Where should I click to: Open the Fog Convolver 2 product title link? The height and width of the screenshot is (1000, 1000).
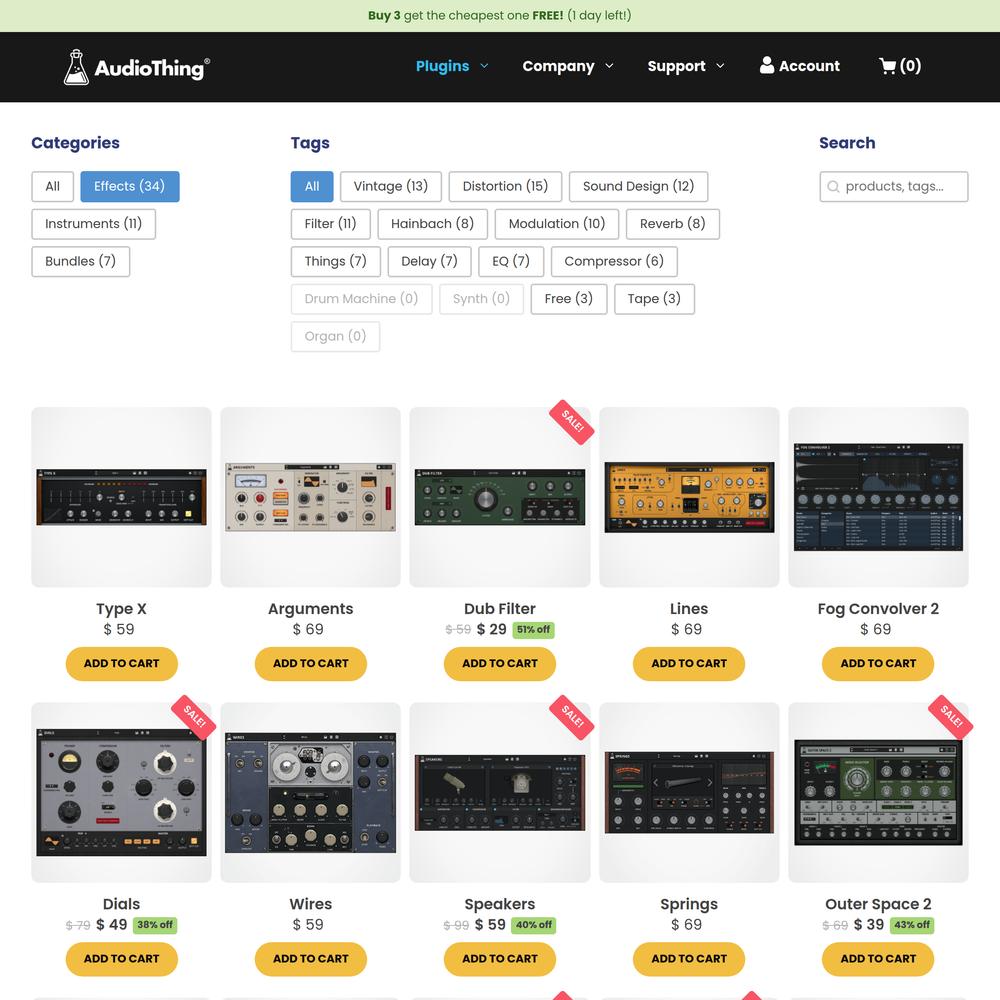(x=877, y=609)
